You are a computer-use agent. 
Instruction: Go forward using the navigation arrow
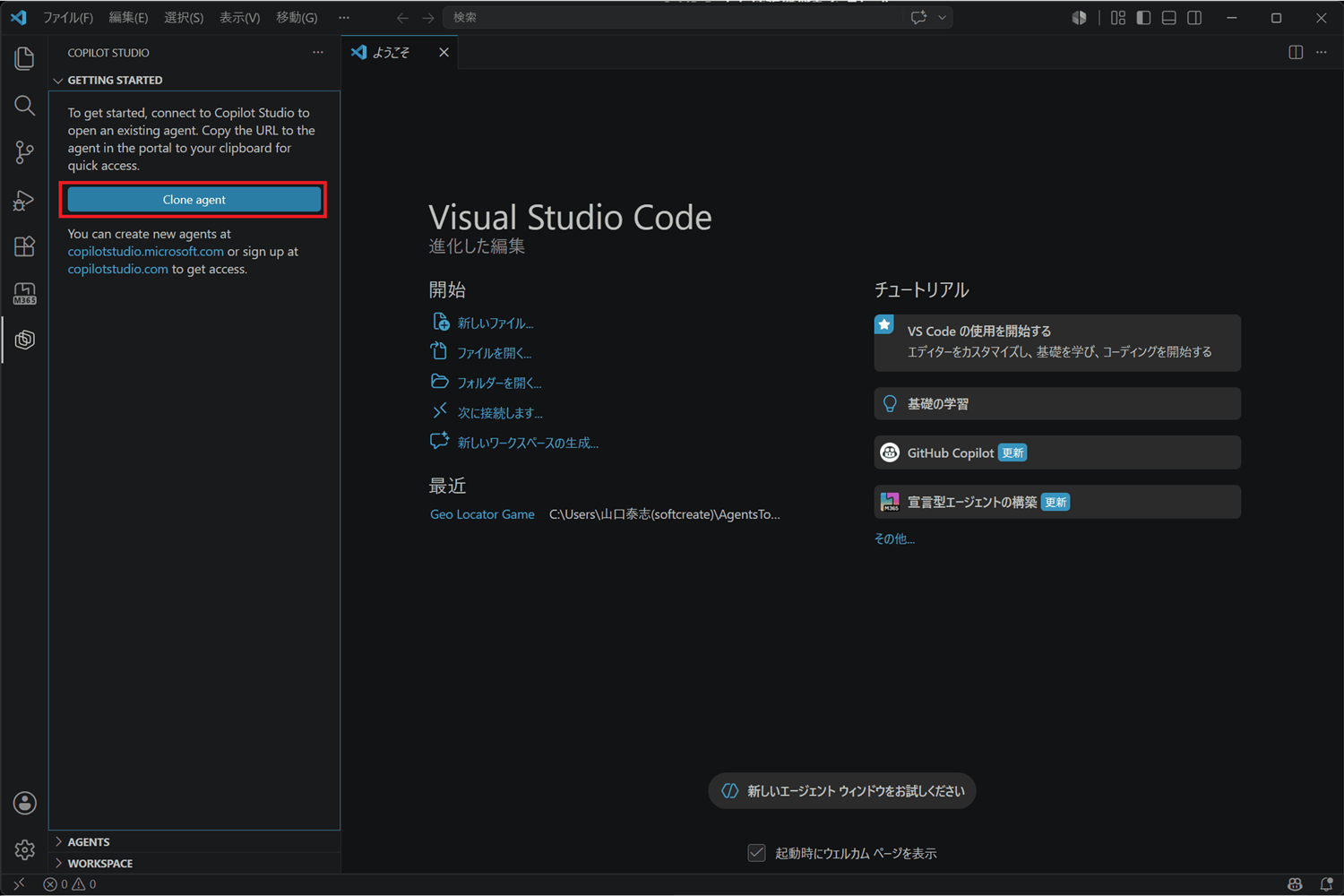(428, 18)
